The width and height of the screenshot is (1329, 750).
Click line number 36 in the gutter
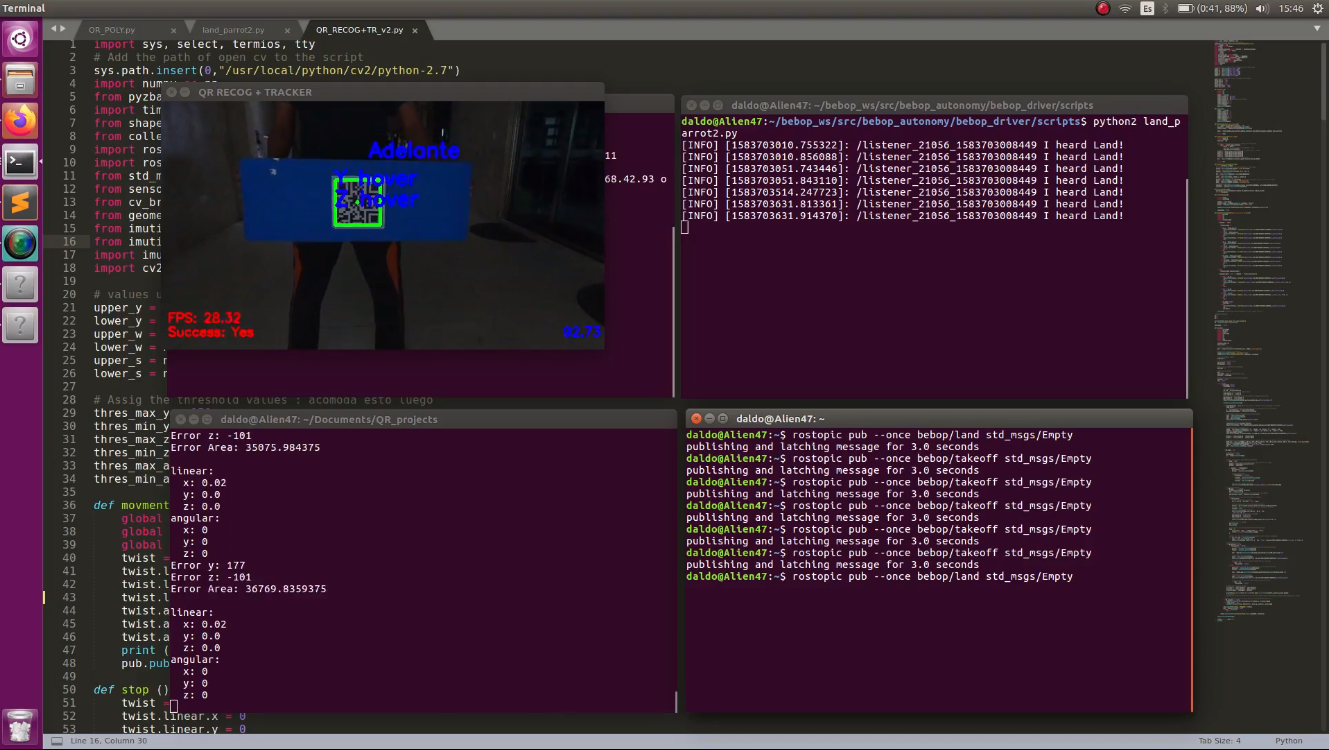tap(69, 505)
